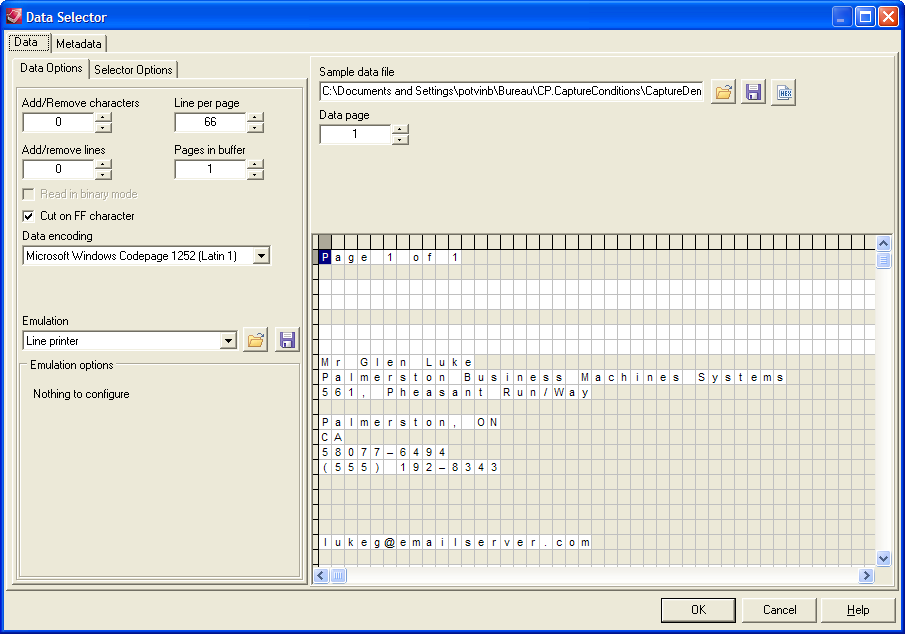Viewport: 905px width, 634px height.
Task: Click the horizontal scrollbar right arrow
Action: pos(866,576)
